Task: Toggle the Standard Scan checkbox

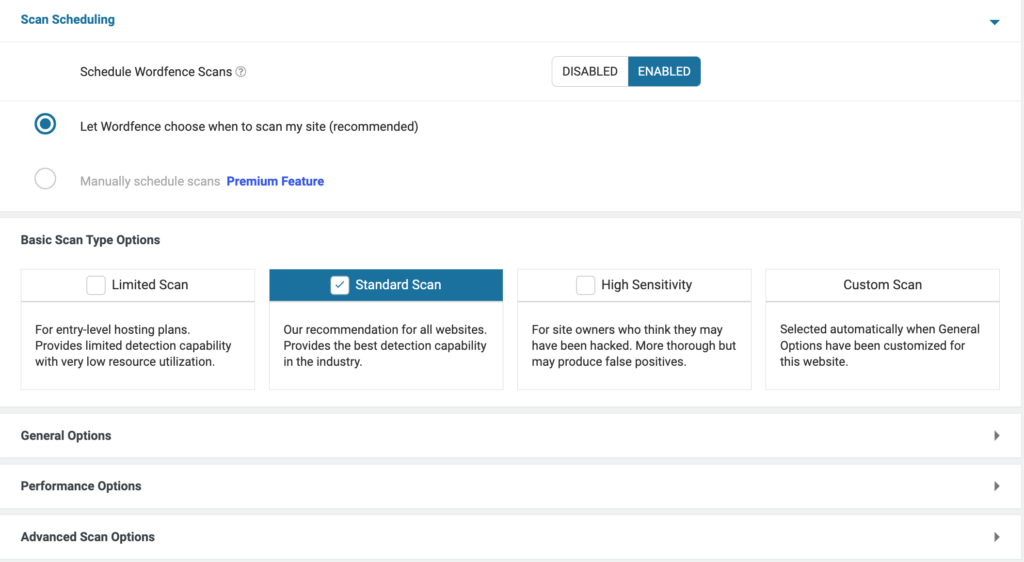Action: pyautogui.click(x=340, y=285)
